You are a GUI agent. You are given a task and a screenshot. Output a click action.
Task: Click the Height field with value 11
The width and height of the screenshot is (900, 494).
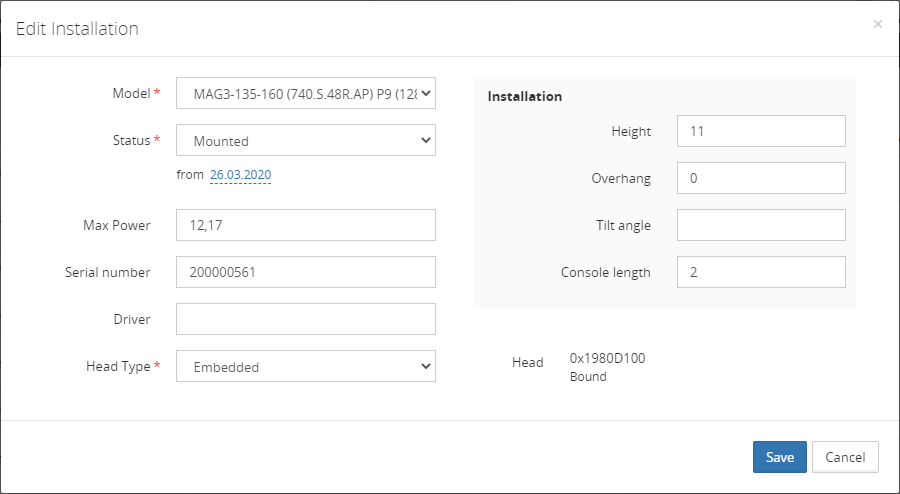tap(760, 131)
